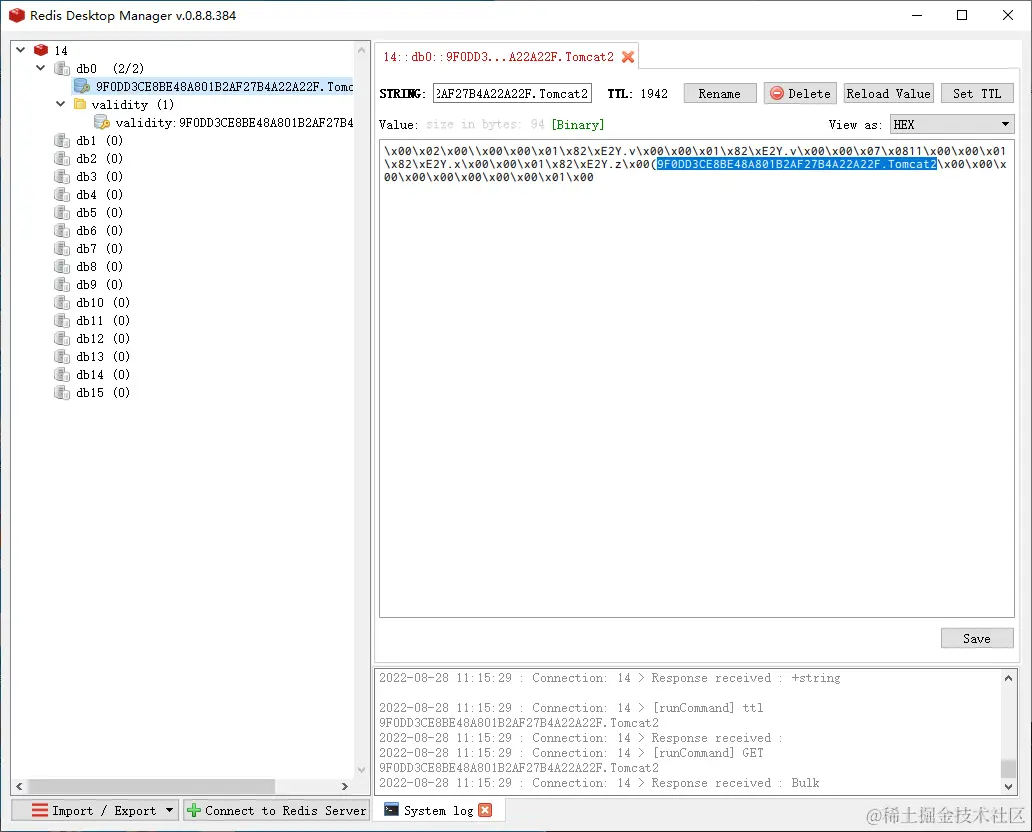Viewport: 1032px width, 832px height.
Task: Click the validity folder icon
Action: pyautogui.click(x=80, y=104)
